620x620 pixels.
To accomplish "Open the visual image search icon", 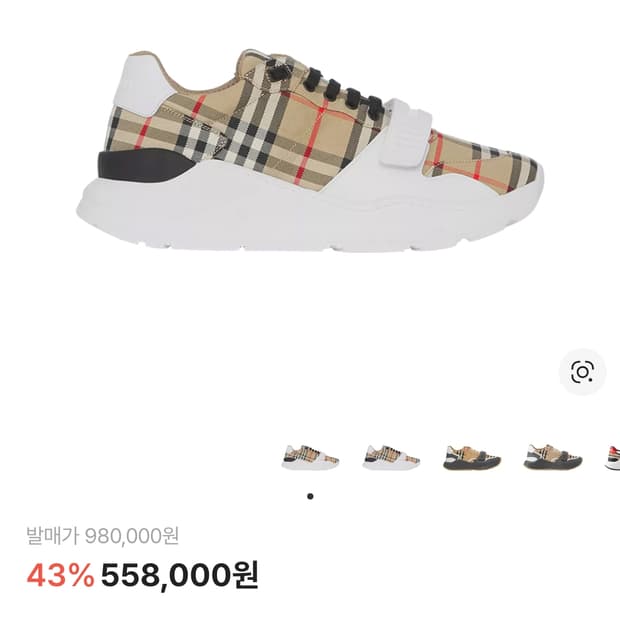I will pos(582,372).
